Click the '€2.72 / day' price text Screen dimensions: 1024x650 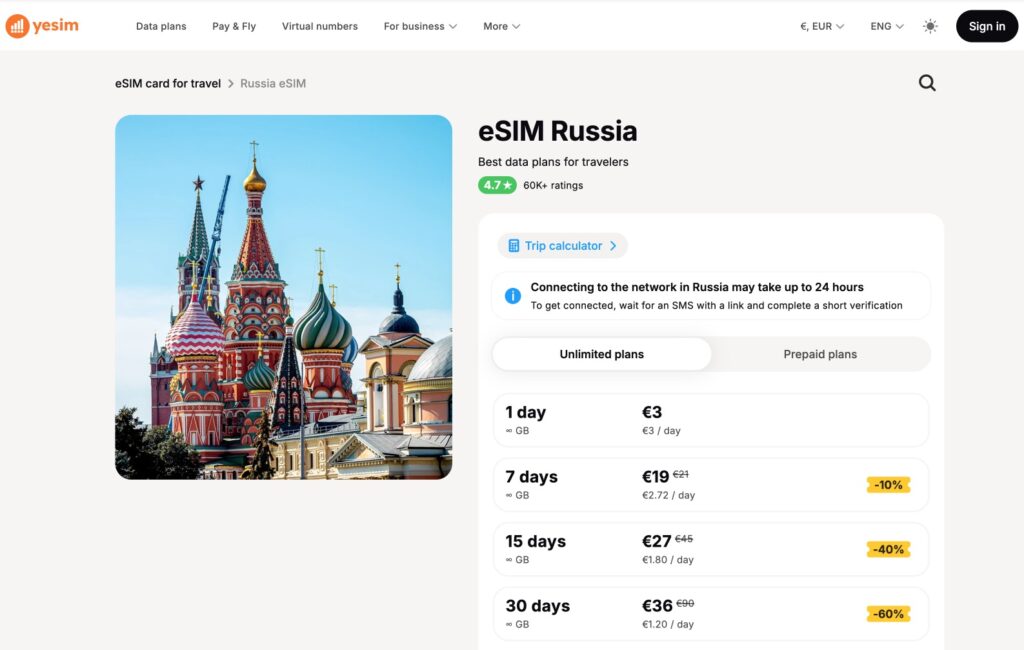click(x=668, y=495)
